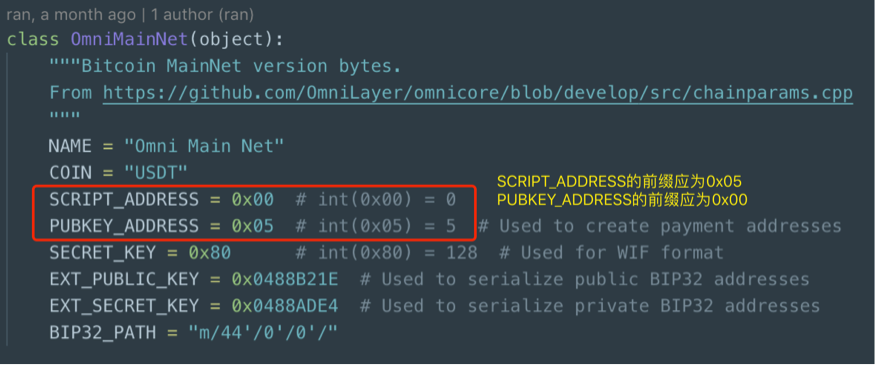
Task: Click the 0x0488B21E hex value
Action: [285, 279]
